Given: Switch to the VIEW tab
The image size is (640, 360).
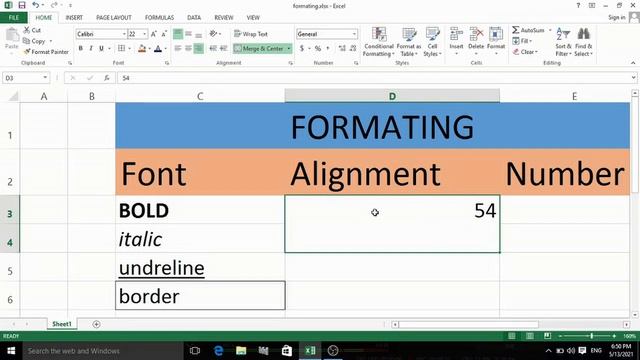Looking at the screenshot, I should click(253, 18).
